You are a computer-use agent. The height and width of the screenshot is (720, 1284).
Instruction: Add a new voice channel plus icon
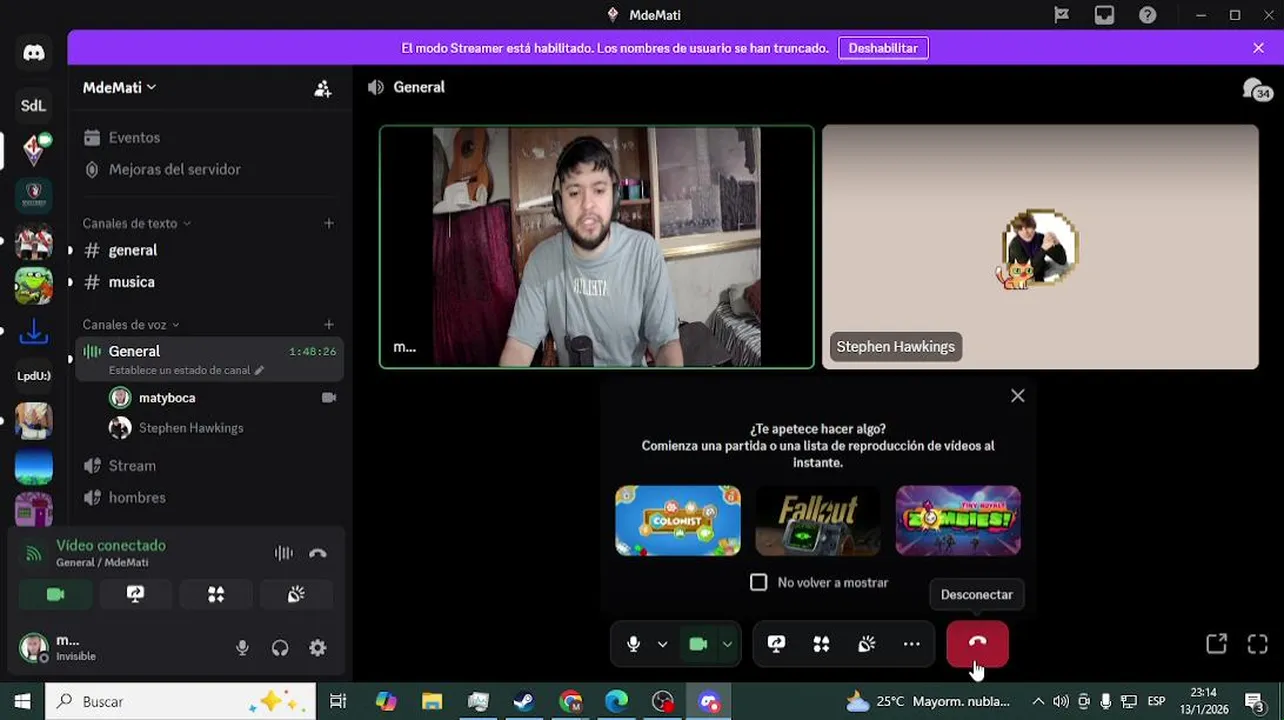(329, 324)
